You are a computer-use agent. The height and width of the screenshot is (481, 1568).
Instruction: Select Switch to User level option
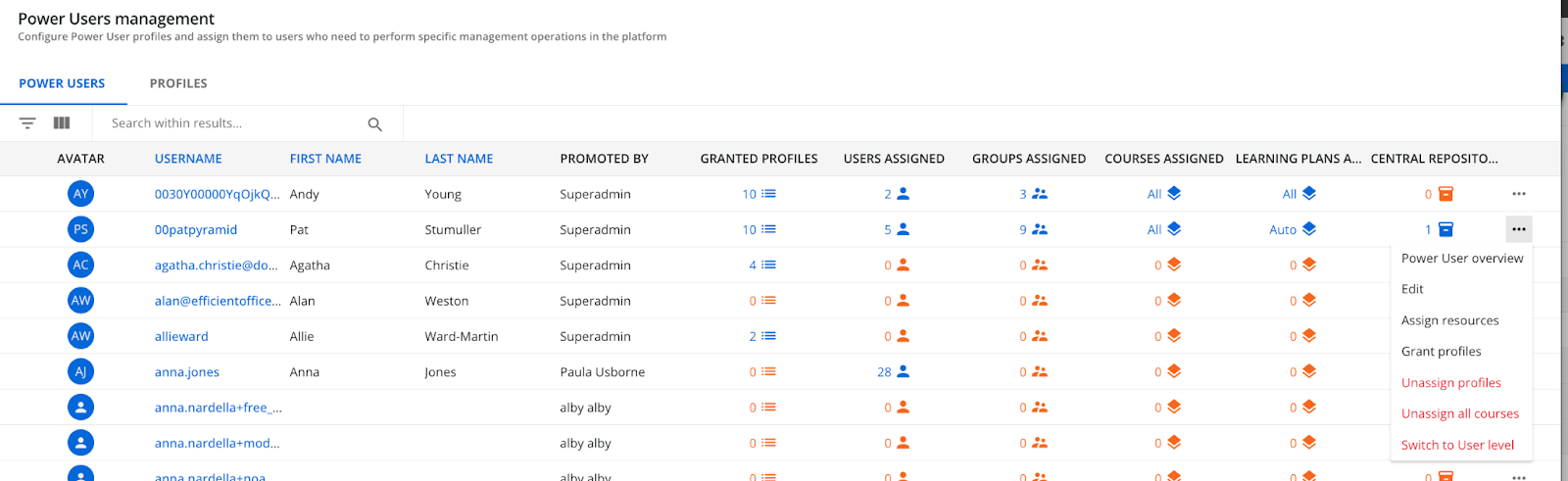pos(1457,445)
